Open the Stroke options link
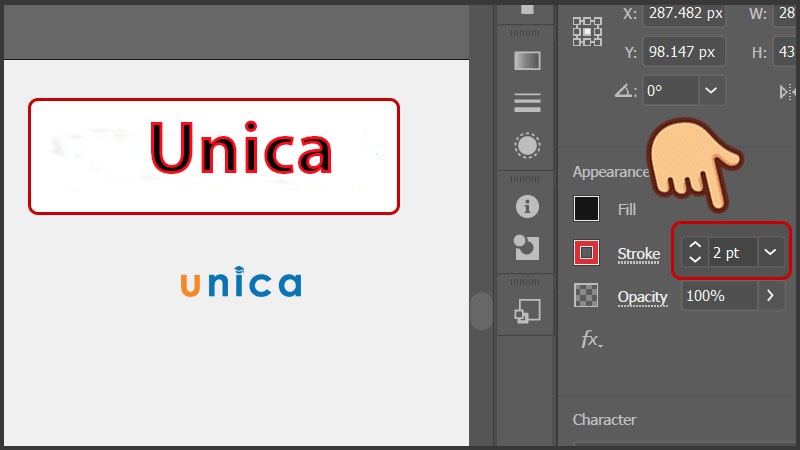The width and height of the screenshot is (800, 450). pos(639,254)
